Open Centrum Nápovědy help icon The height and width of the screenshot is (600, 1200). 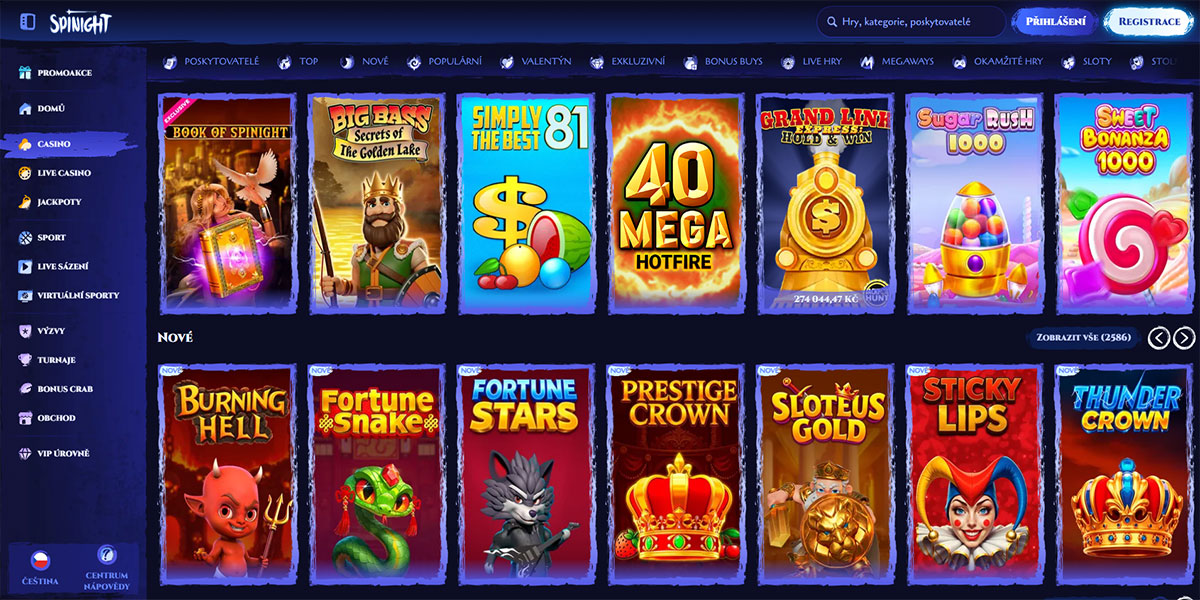[x=106, y=556]
